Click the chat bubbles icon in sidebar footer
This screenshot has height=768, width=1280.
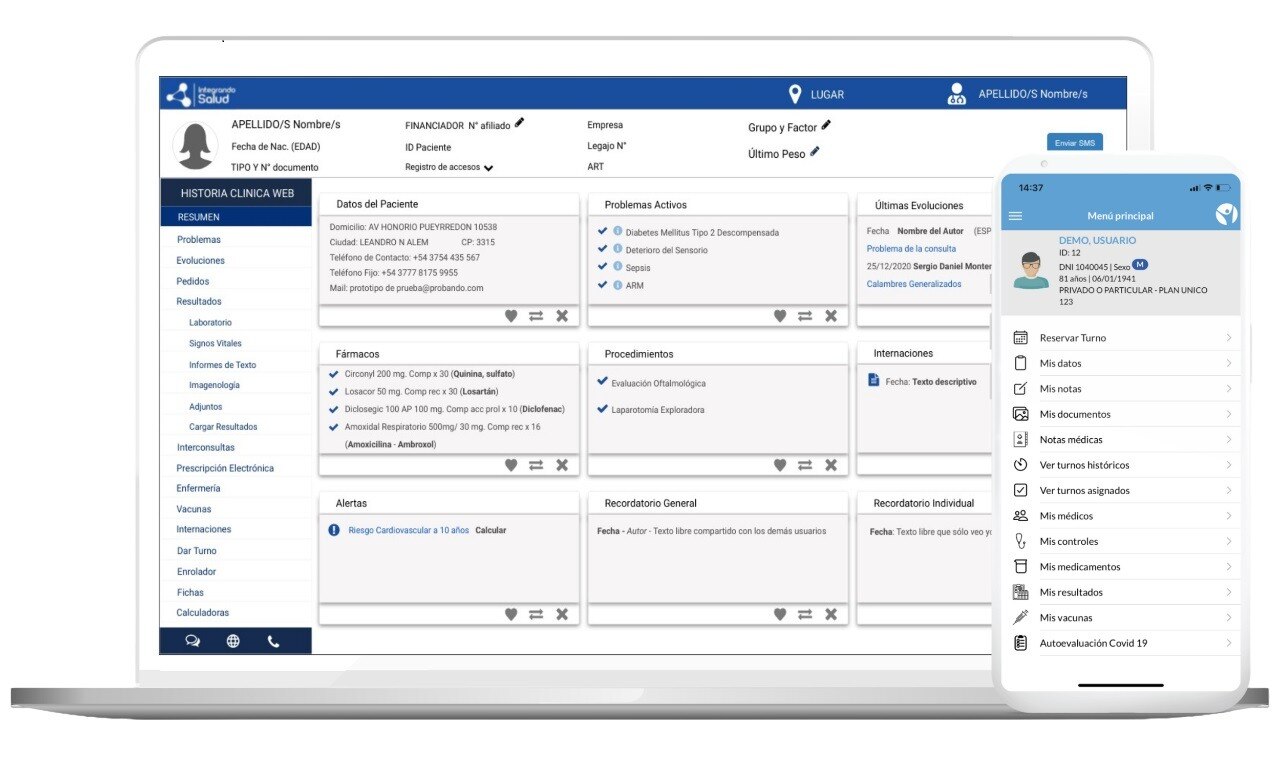coord(193,642)
